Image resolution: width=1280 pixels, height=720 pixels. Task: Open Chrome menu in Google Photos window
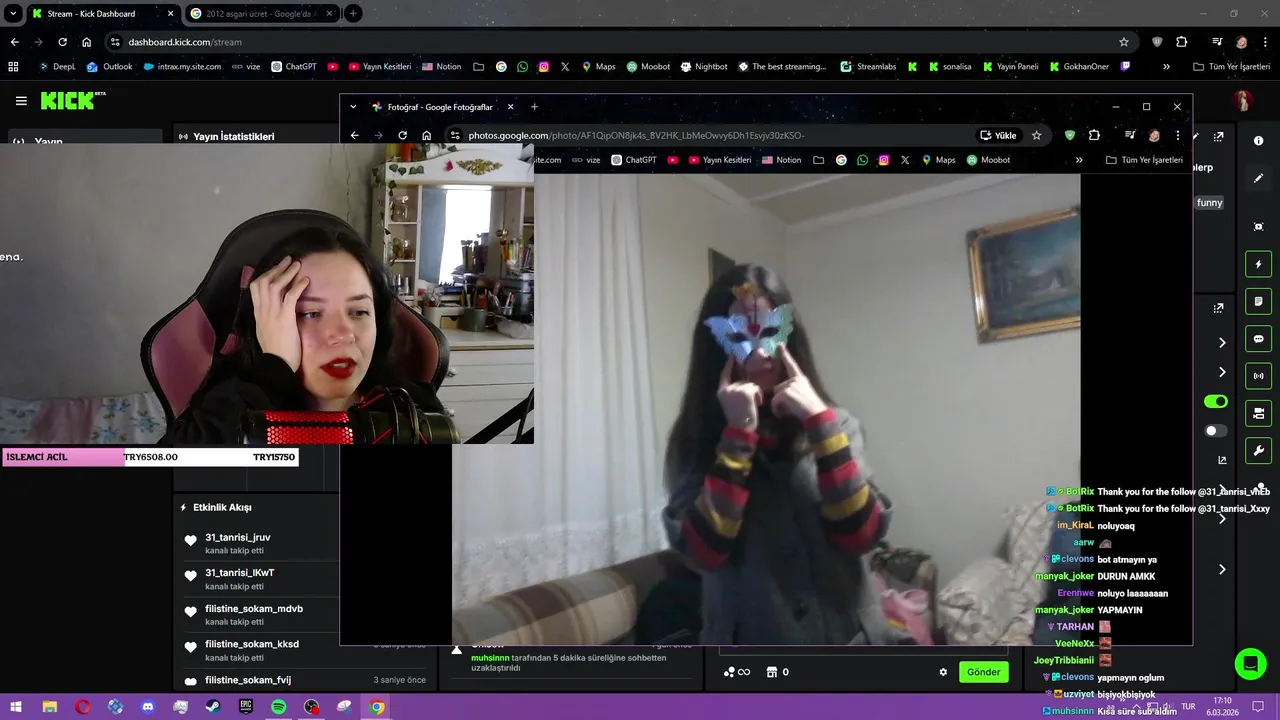click(x=1177, y=135)
